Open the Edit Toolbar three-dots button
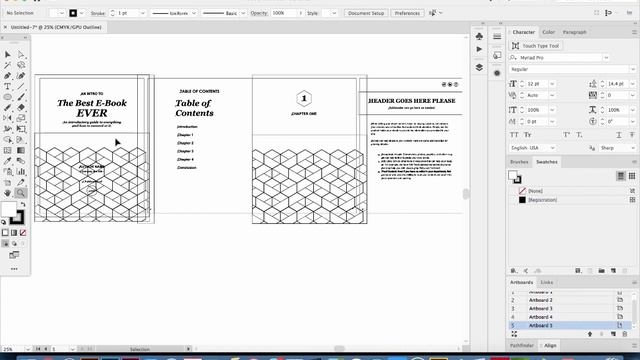Viewport: 640px width, 360px height. click(x=14, y=269)
